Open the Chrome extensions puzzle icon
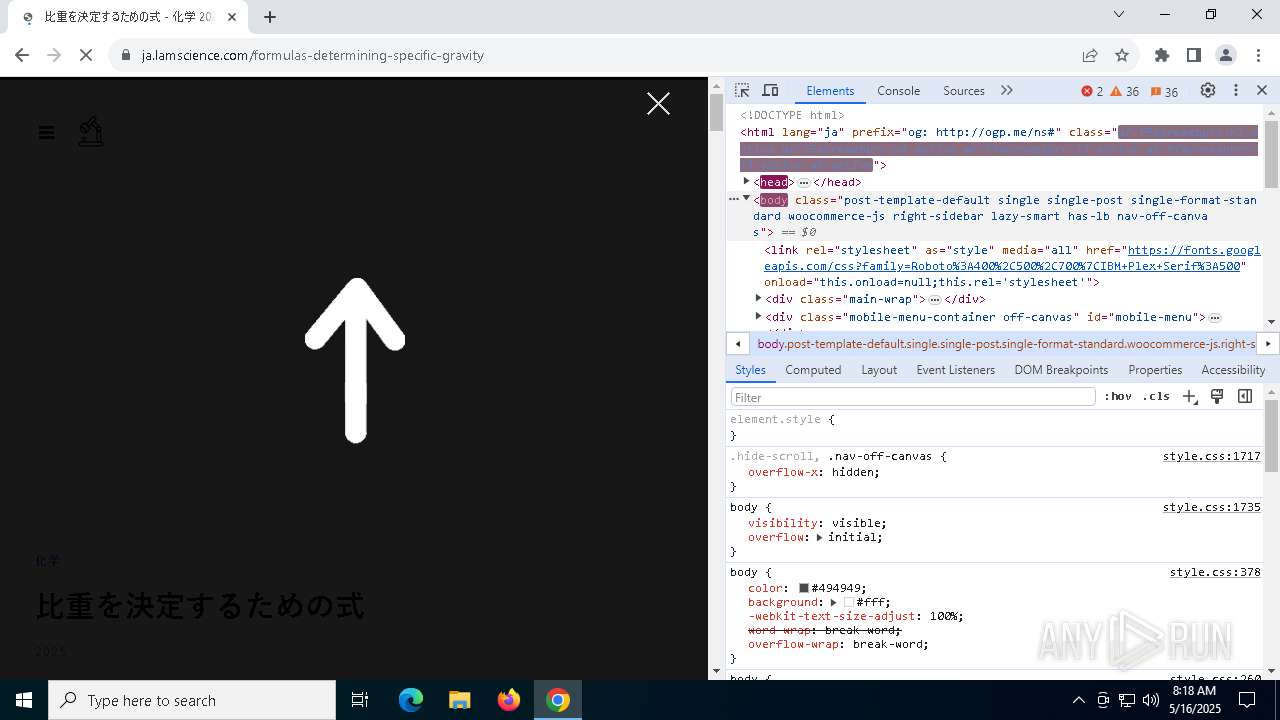The image size is (1280, 720). (x=1162, y=55)
